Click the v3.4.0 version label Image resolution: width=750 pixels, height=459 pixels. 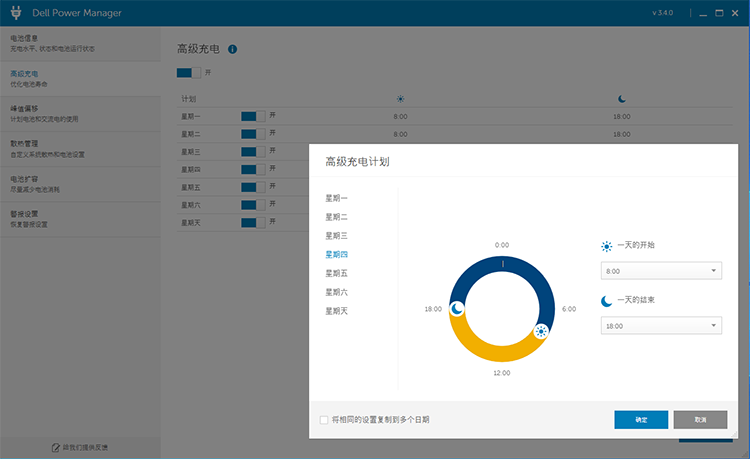pos(662,13)
